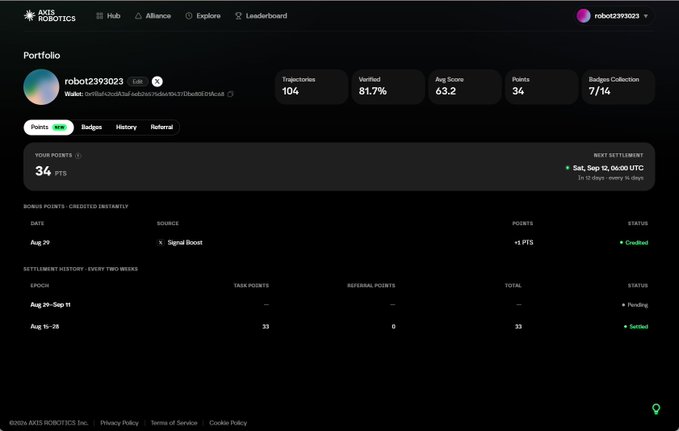679x431 pixels.
Task: Open the linked X account icon
Action: 157,81
